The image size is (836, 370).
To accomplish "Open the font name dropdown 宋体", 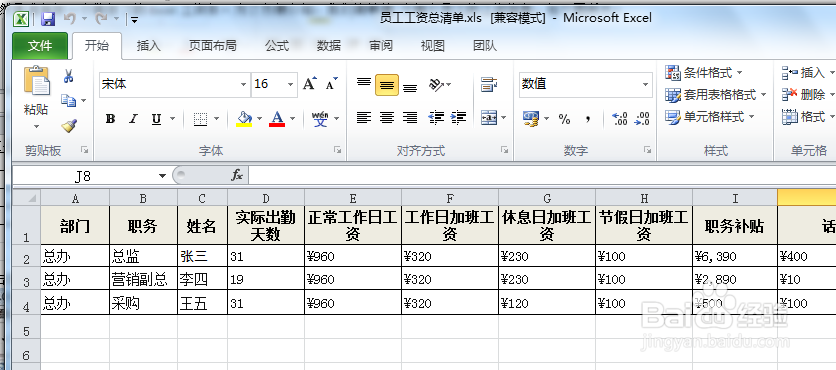I will pos(243,85).
